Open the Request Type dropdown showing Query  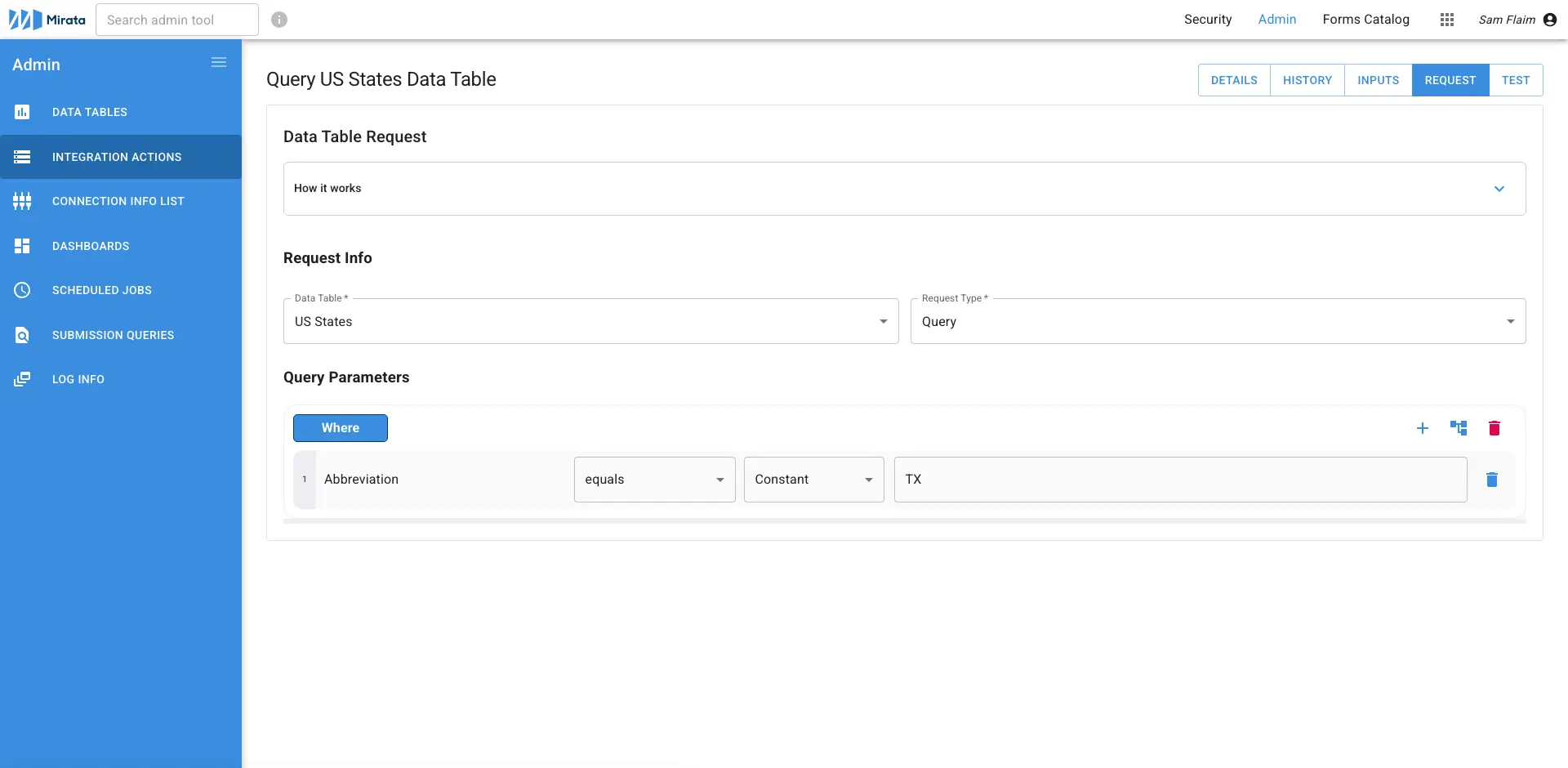click(x=1512, y=321)
